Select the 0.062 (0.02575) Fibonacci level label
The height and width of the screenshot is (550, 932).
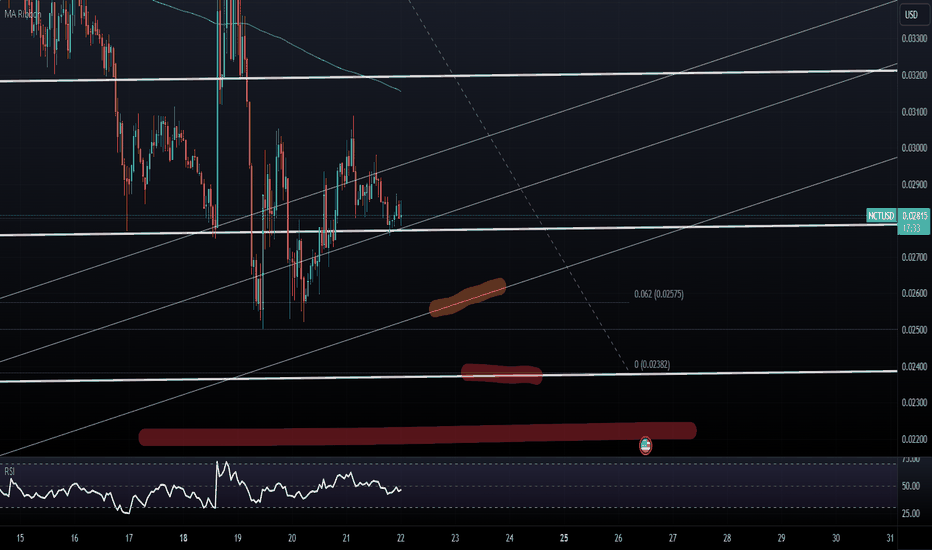coord(659,294)
